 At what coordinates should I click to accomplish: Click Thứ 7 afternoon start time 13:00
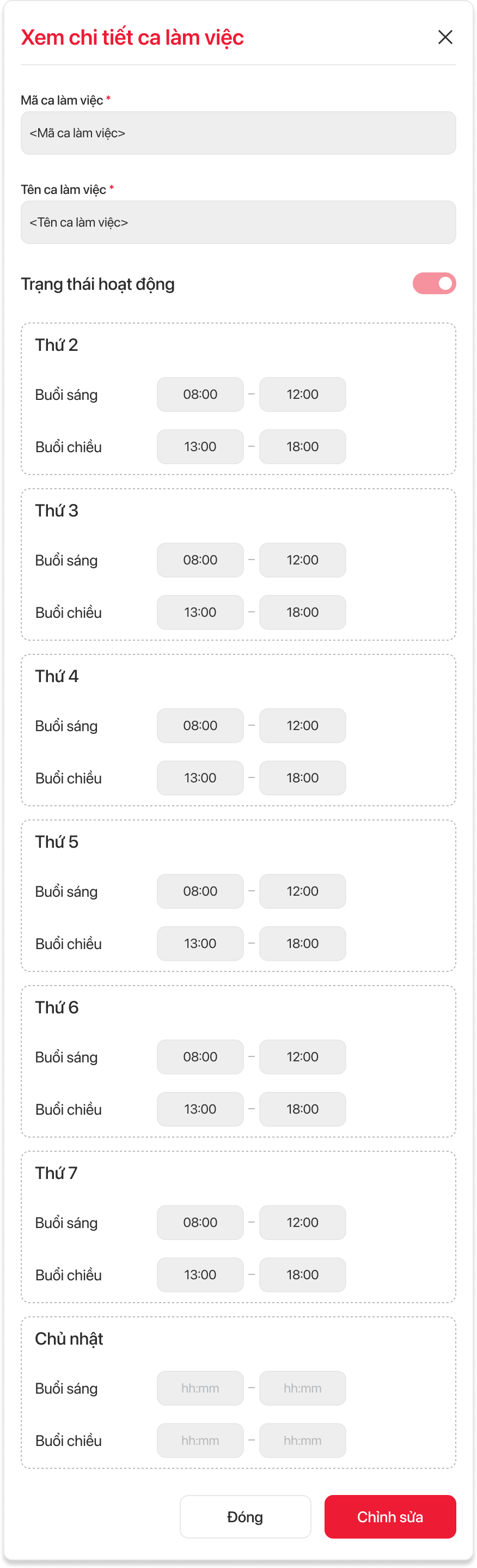(x=200, y=1274)
